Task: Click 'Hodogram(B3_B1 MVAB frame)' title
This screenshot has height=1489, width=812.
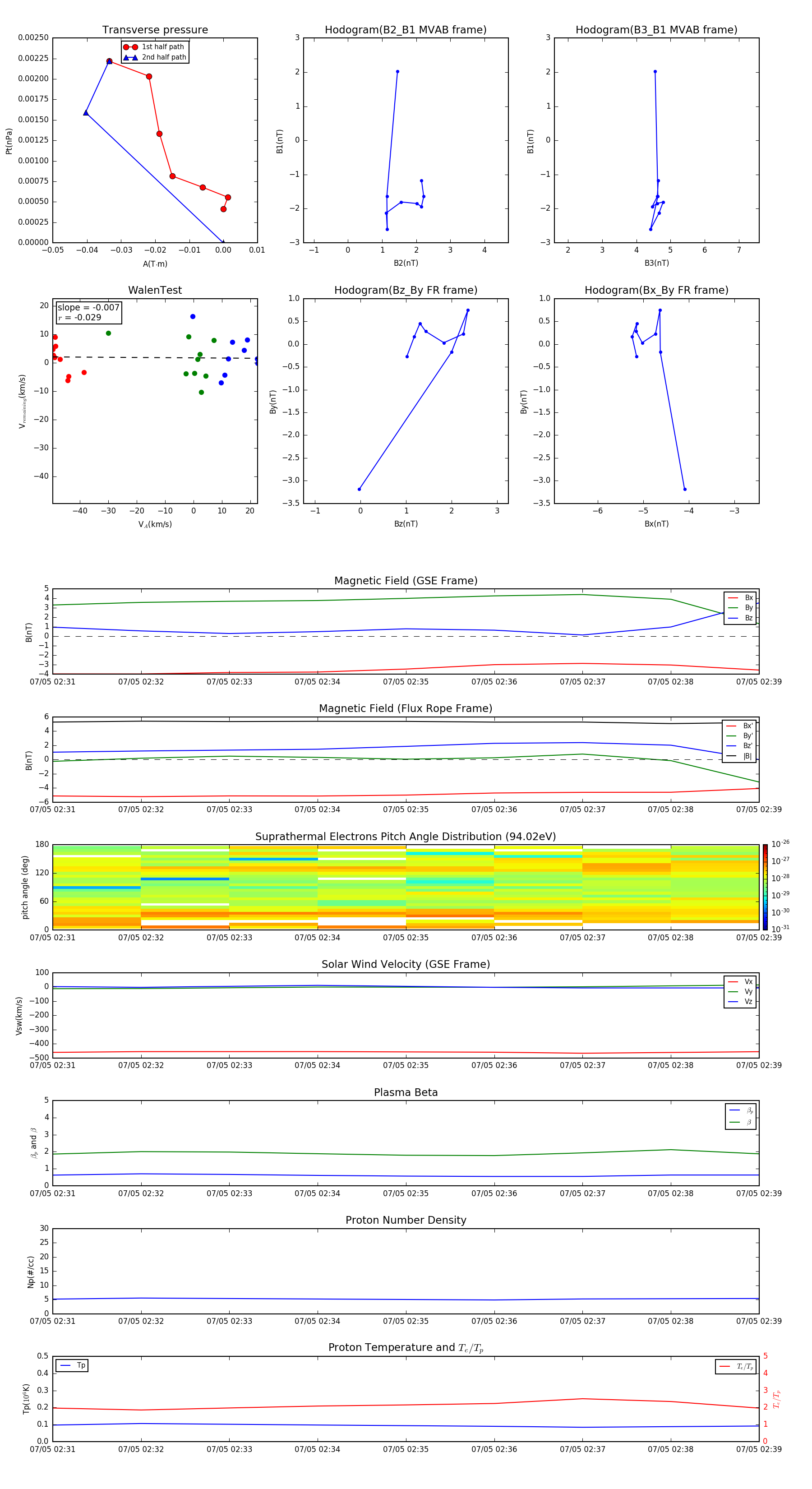Action: click(656, 30)
